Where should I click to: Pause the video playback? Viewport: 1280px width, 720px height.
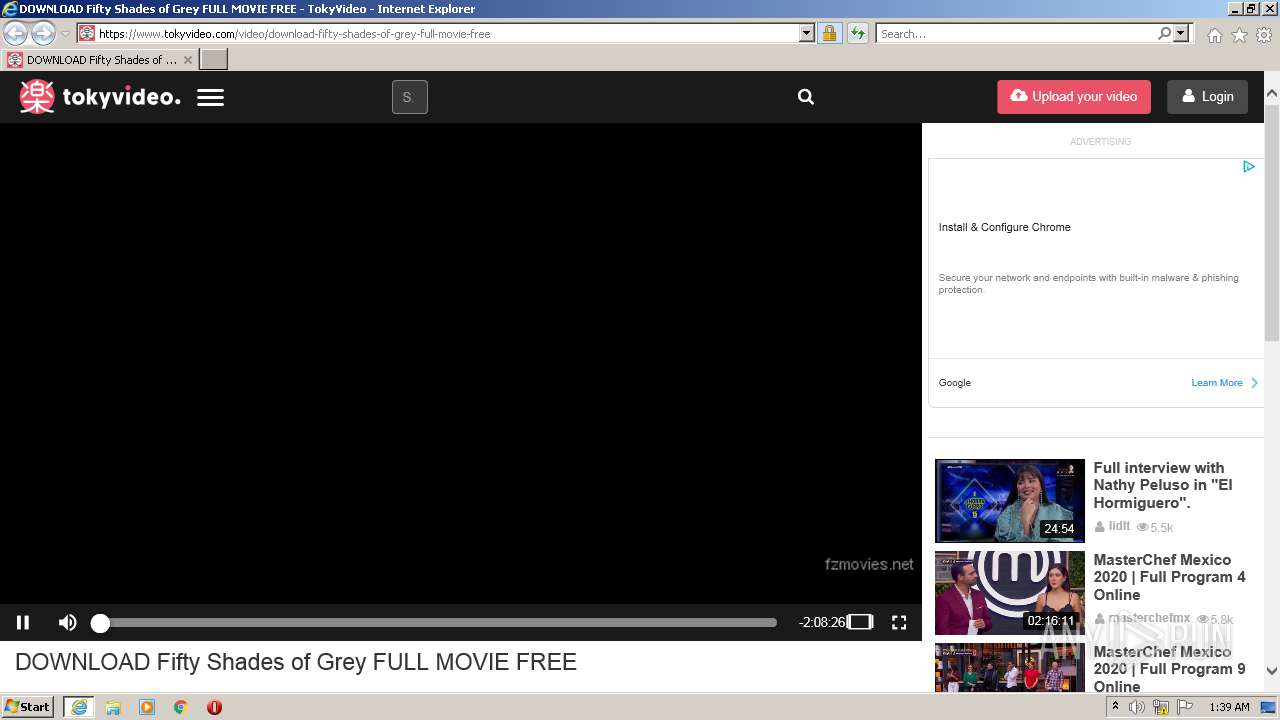point(23,622)
